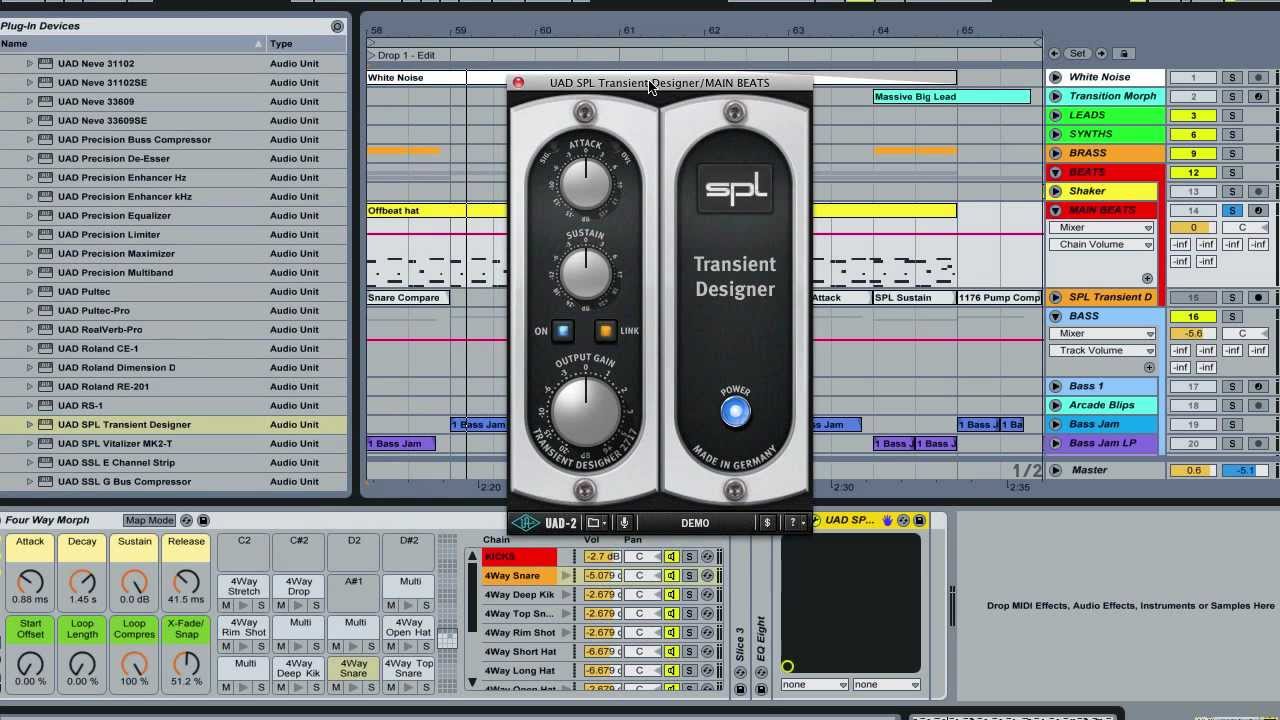Preview the 4Way Snare chain play arrow
Screen dimensions: 1280x720
[x=566, y=576]
